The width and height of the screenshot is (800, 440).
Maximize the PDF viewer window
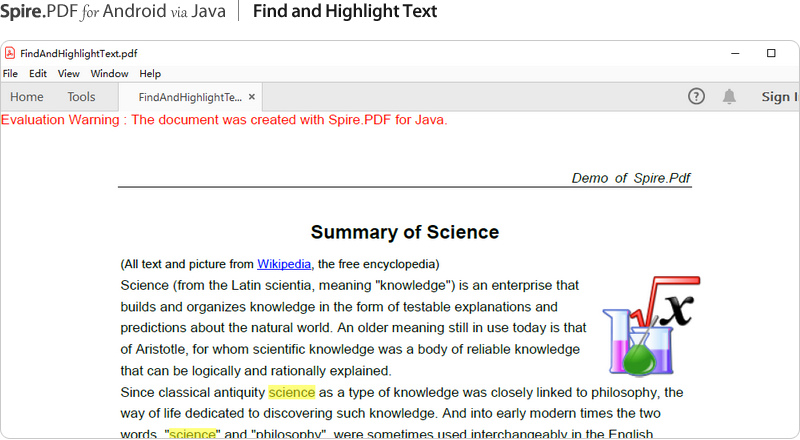click(771, 53)
